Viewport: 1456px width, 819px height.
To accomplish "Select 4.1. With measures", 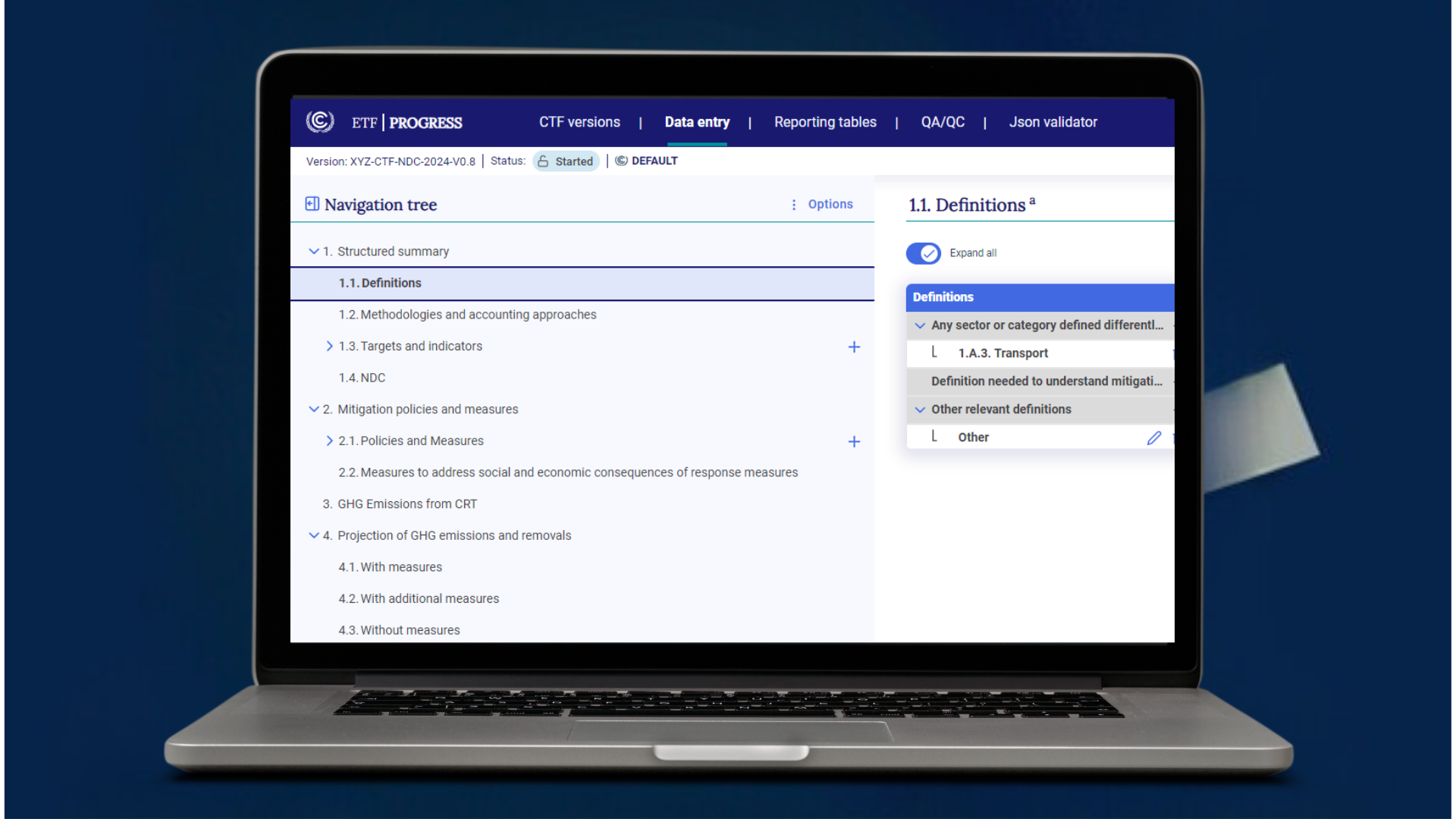I will pyautogui.click(x=390, y=567).
